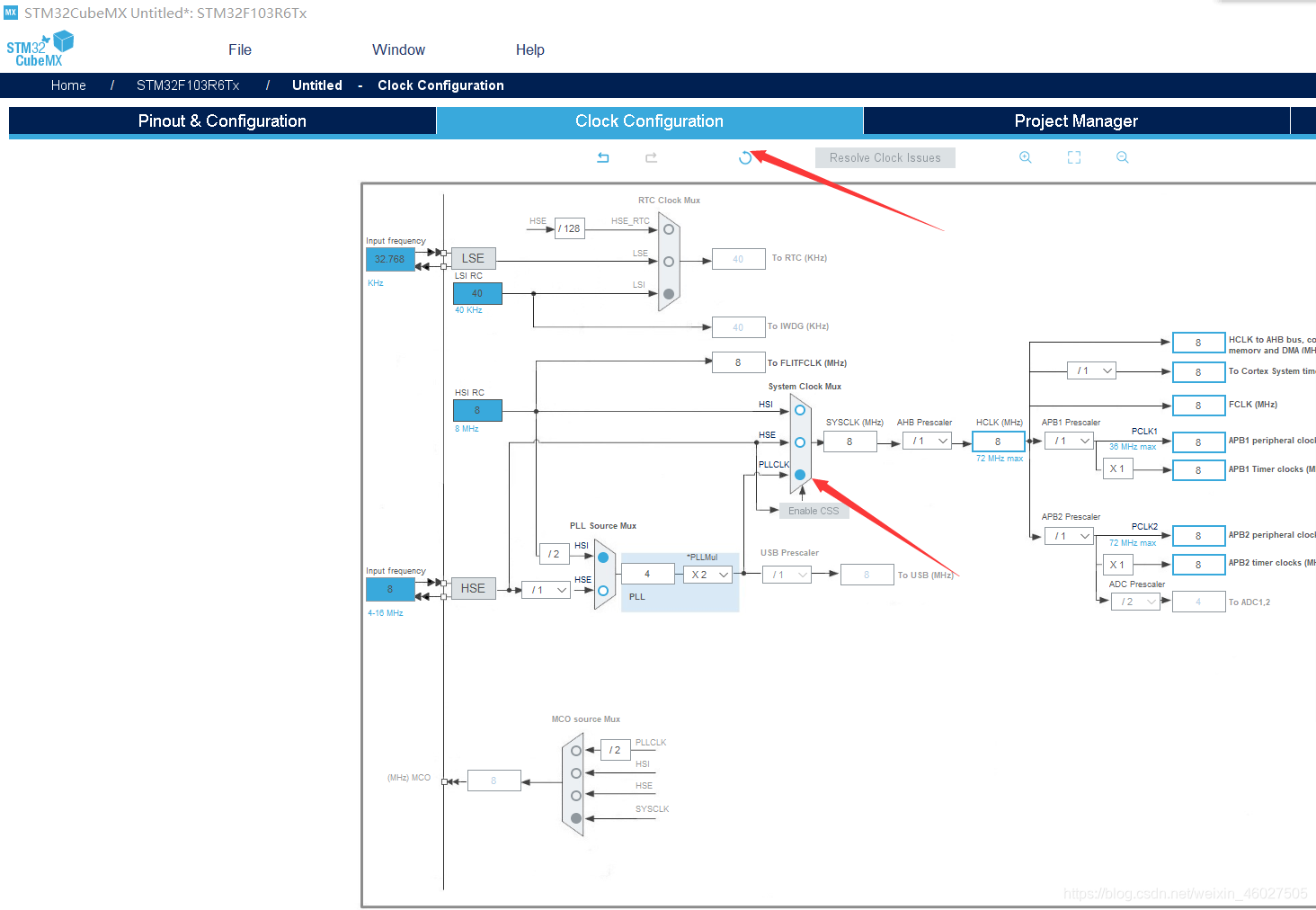Click the MX title bar app icon
1316x910 pixels.
pyautogui.click(x=11, y=13)
